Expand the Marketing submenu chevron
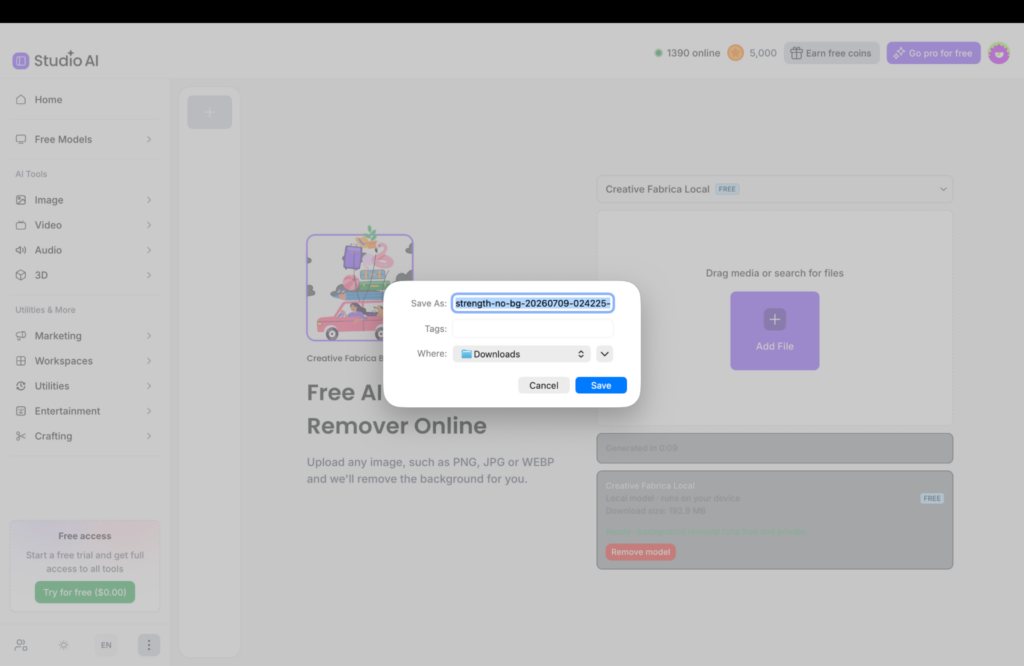 coord(149,336)
